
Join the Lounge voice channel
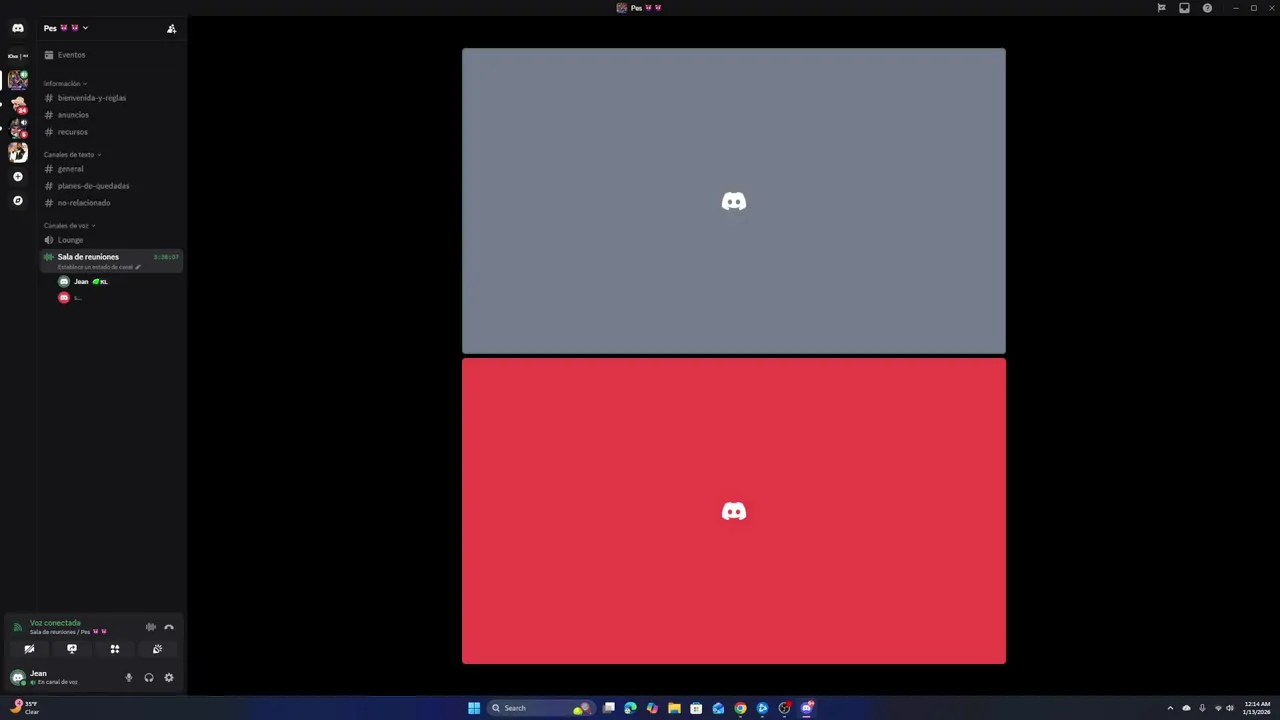(x=111, y=240)
